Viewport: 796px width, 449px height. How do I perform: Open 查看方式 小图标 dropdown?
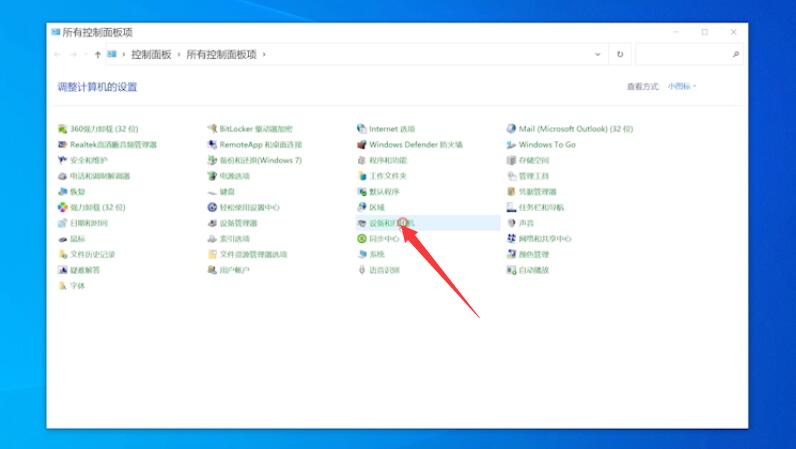click(x=682, y=86)
